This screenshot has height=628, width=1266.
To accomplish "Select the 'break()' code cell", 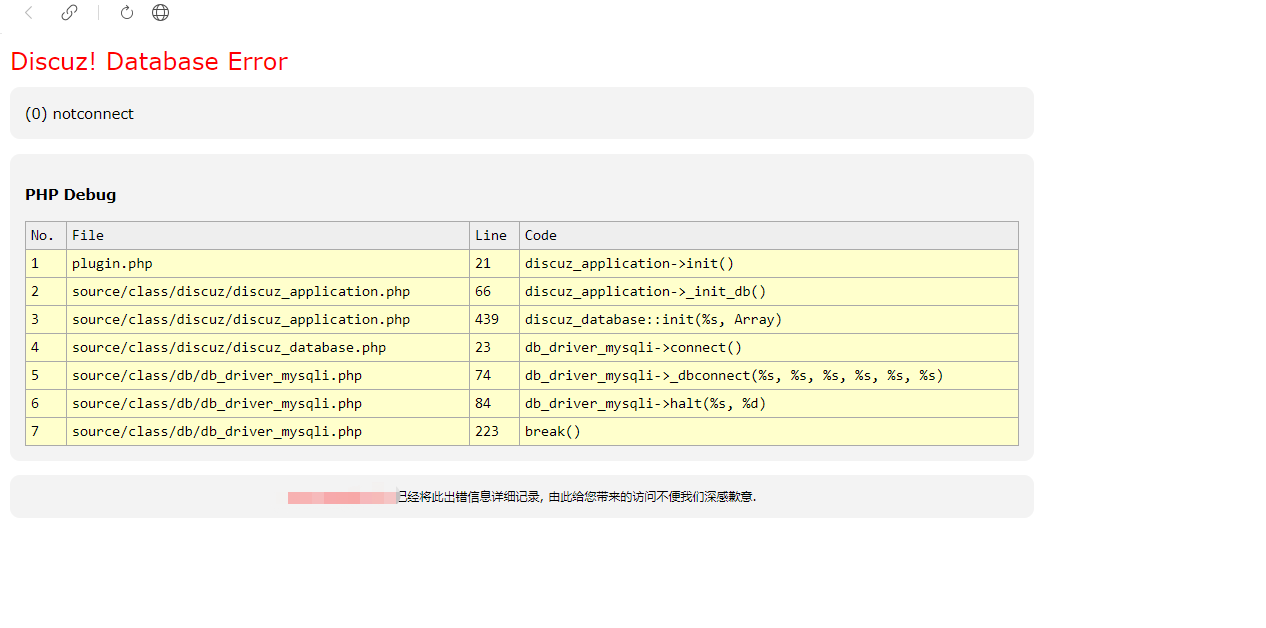I will [x=769, y=432].
